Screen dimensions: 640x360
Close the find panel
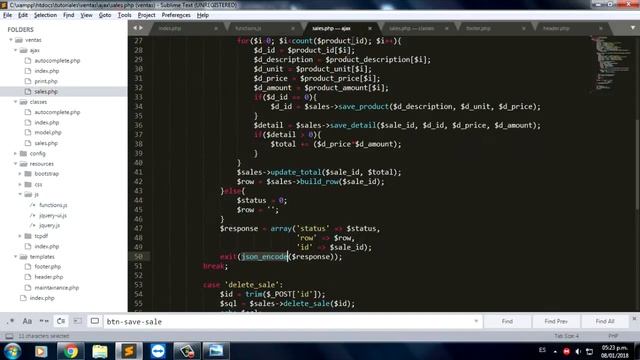pos(634,318)
